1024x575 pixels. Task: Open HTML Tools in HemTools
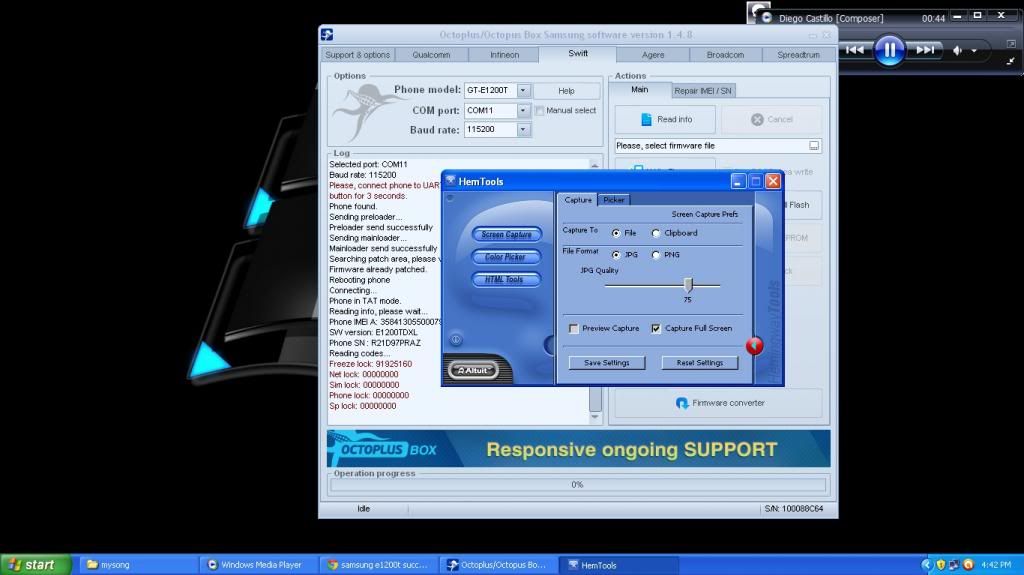coord(506,280)
